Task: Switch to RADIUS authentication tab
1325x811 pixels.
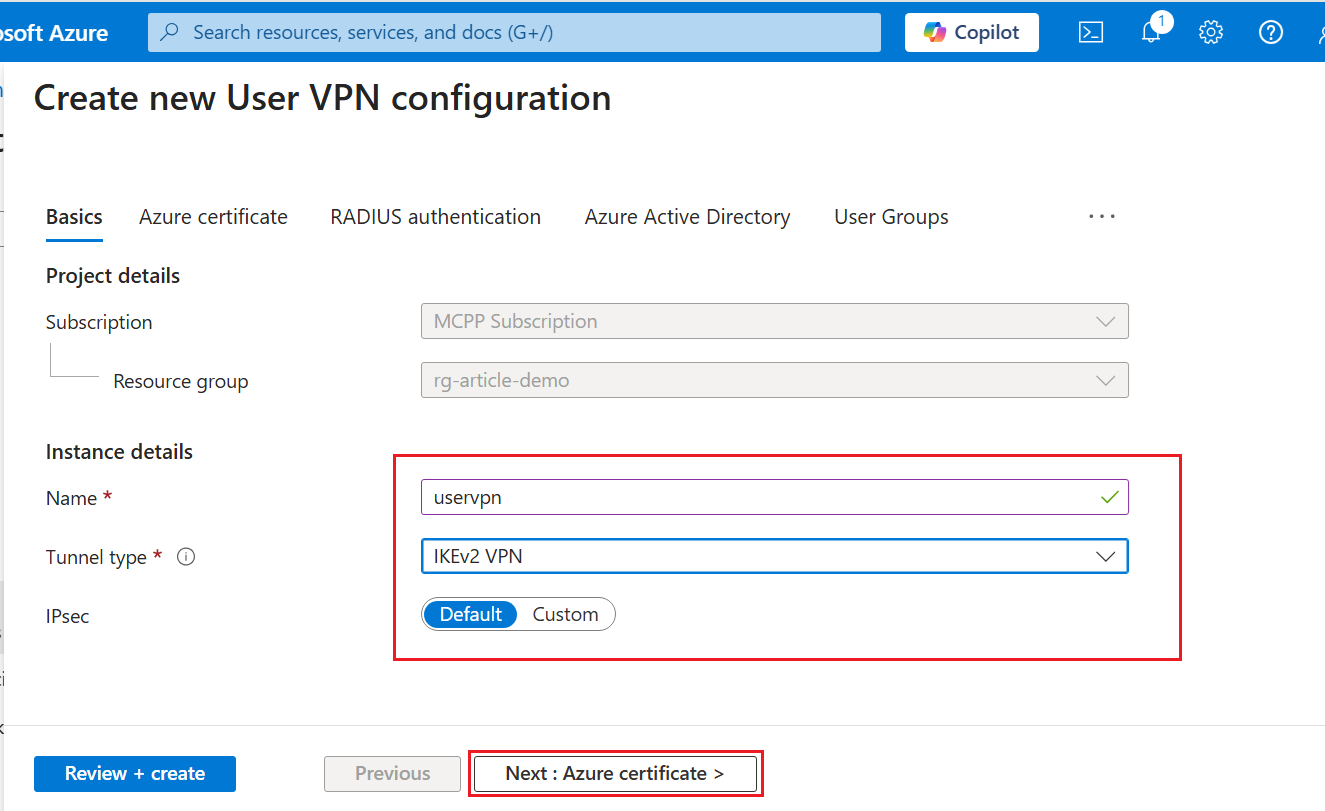Action: pos(435,217)
